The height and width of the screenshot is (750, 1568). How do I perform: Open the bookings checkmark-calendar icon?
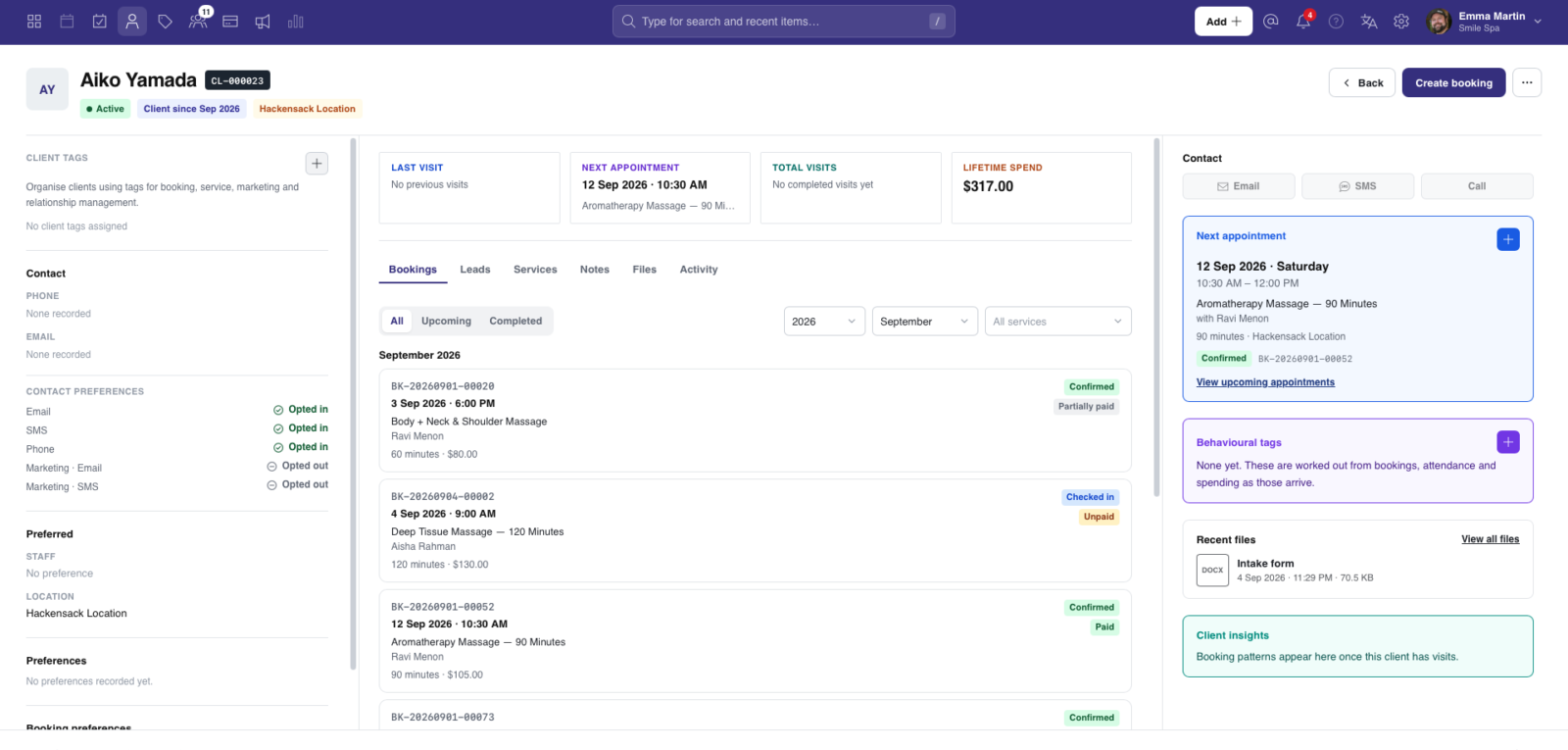coord(100,21)
